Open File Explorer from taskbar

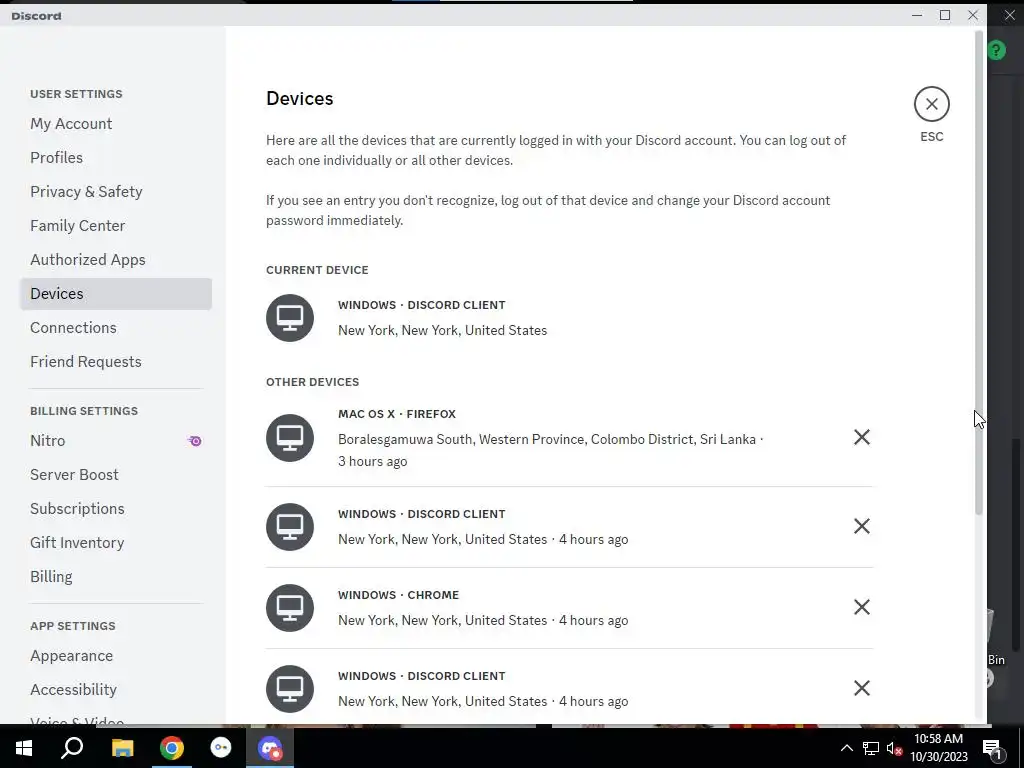click(x=122, y=748)
